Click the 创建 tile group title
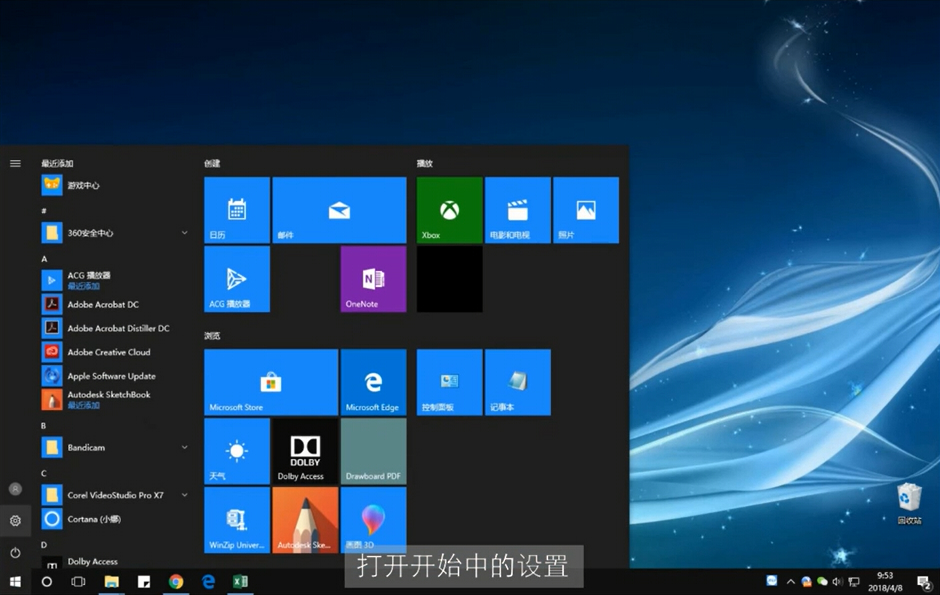 (212, 164)
